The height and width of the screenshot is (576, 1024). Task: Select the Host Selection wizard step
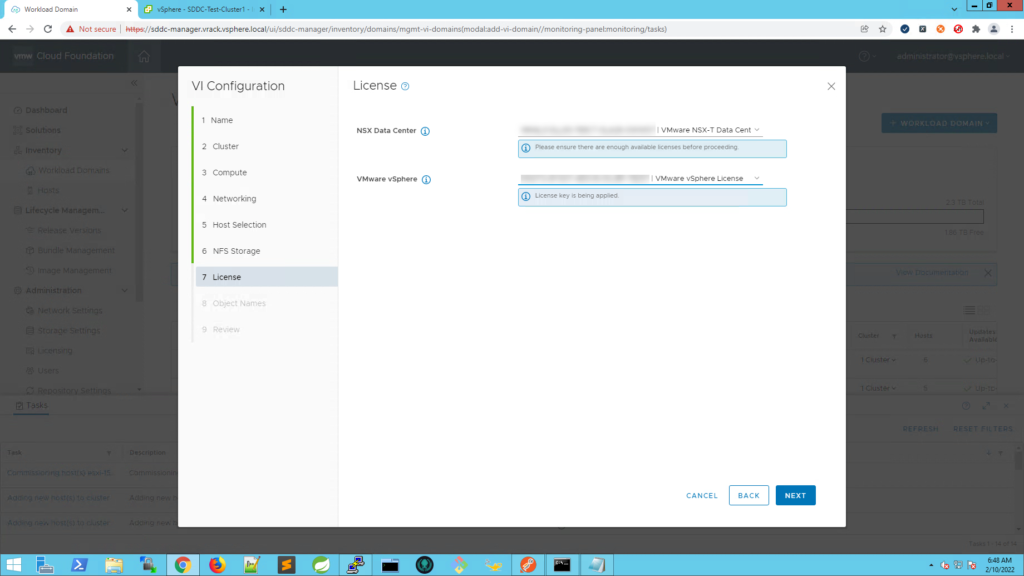pos(239,225)
